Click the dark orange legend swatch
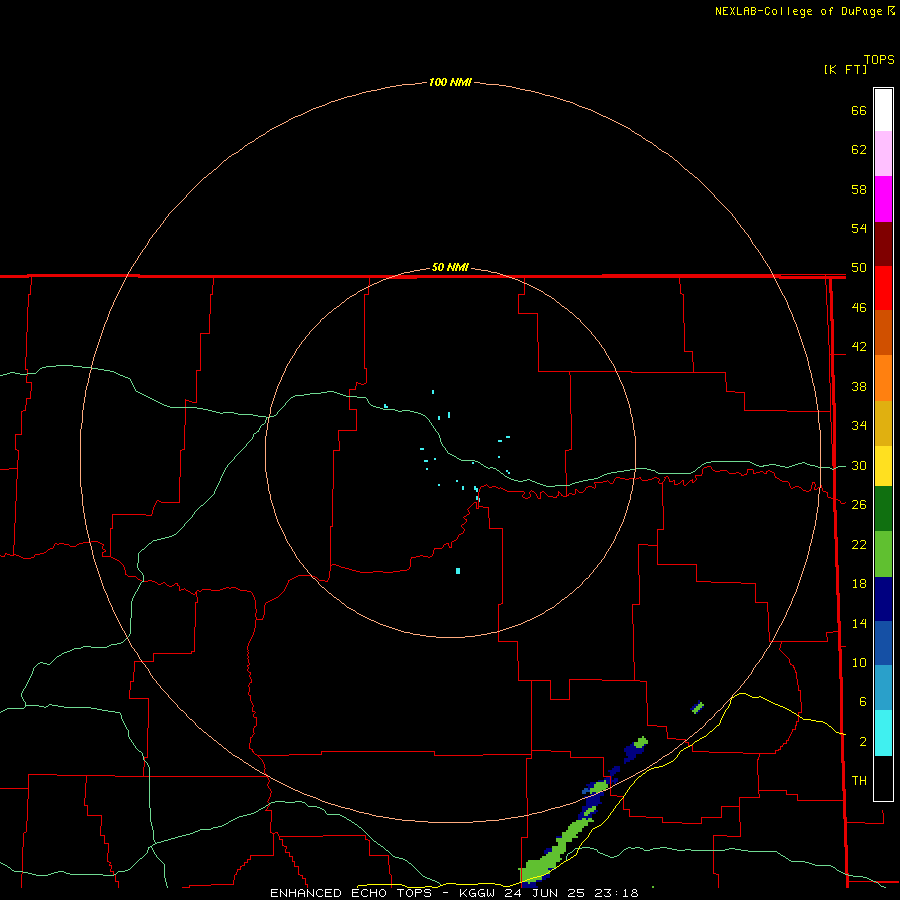This screenshot has width=900, height=900. coord(883,332)
